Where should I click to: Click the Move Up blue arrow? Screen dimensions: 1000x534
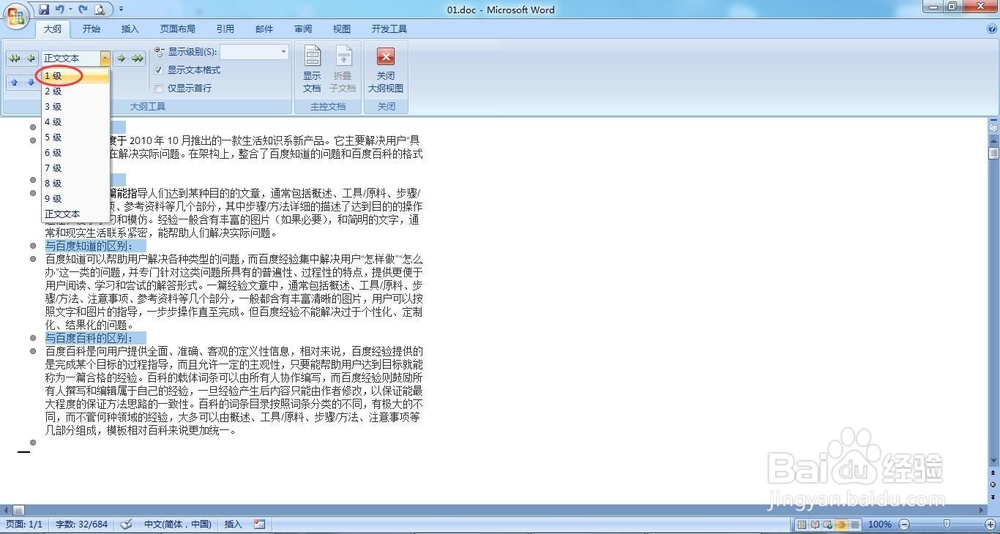(x=14, y=83)
